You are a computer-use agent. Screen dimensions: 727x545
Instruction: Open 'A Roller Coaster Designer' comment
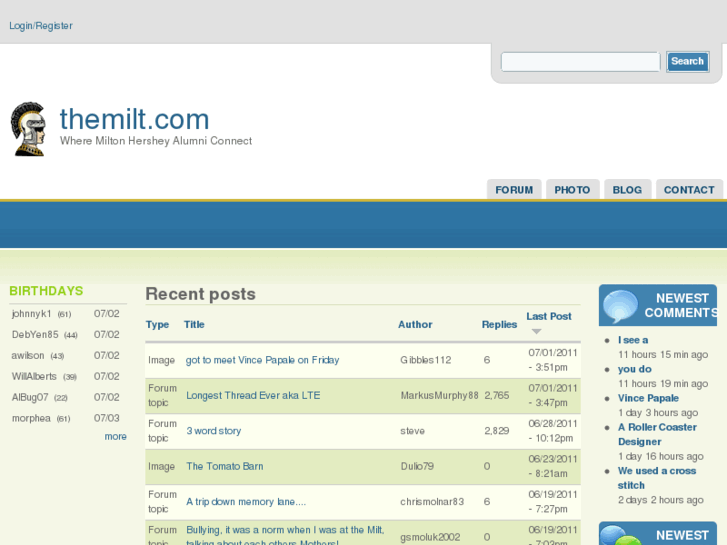tap(657, 434)
